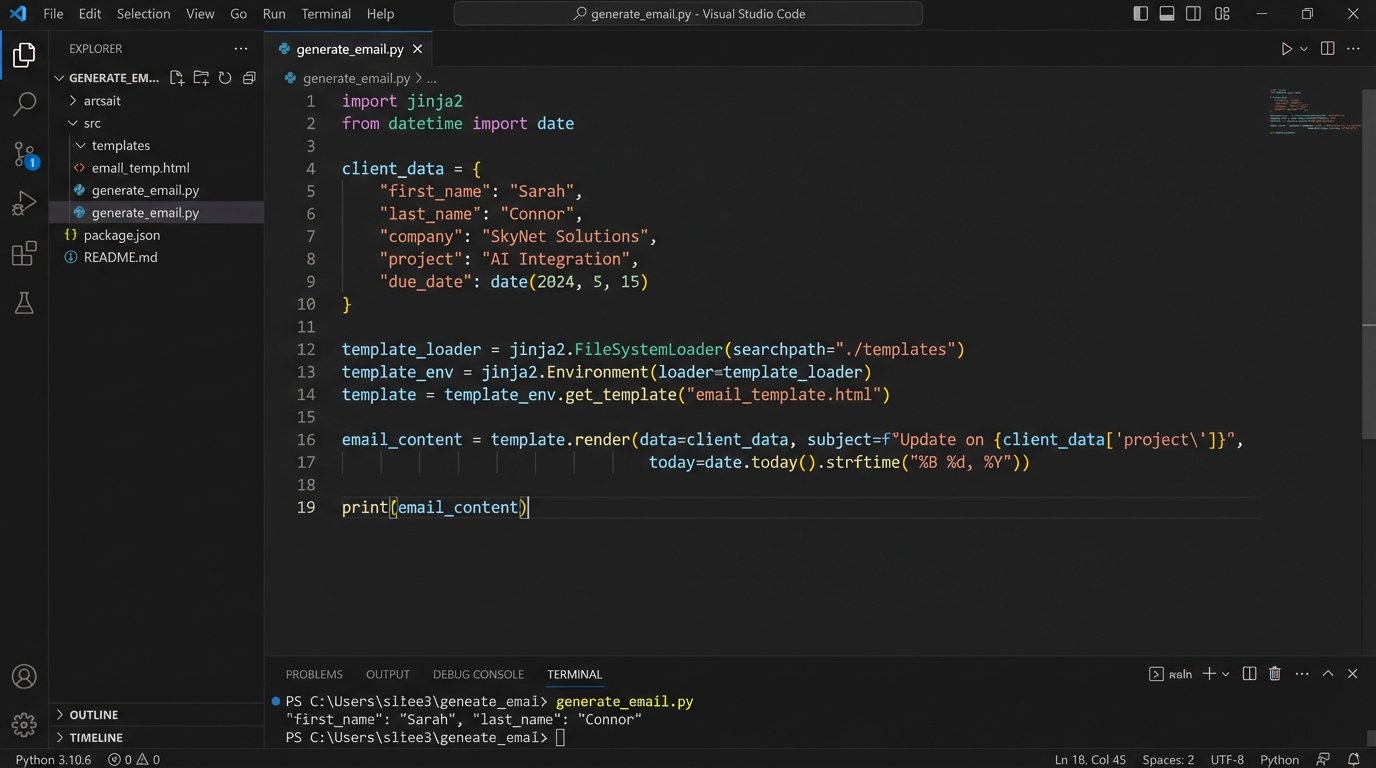Collapse the templates folder
Image resolution: width=1376 pixels, height=768 pixels.
120,146
